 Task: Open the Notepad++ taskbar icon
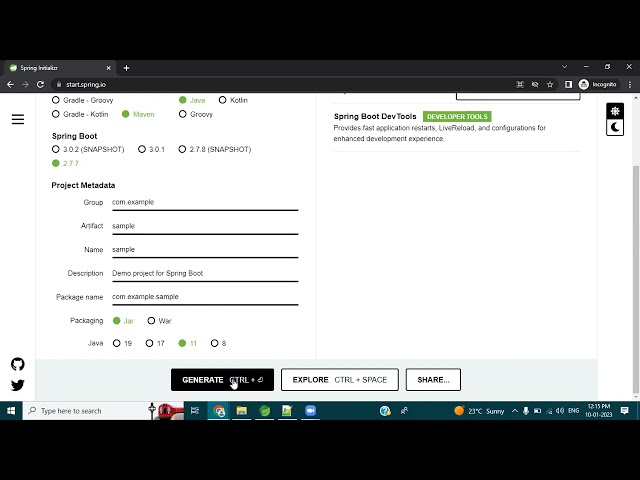pos(287,411)
